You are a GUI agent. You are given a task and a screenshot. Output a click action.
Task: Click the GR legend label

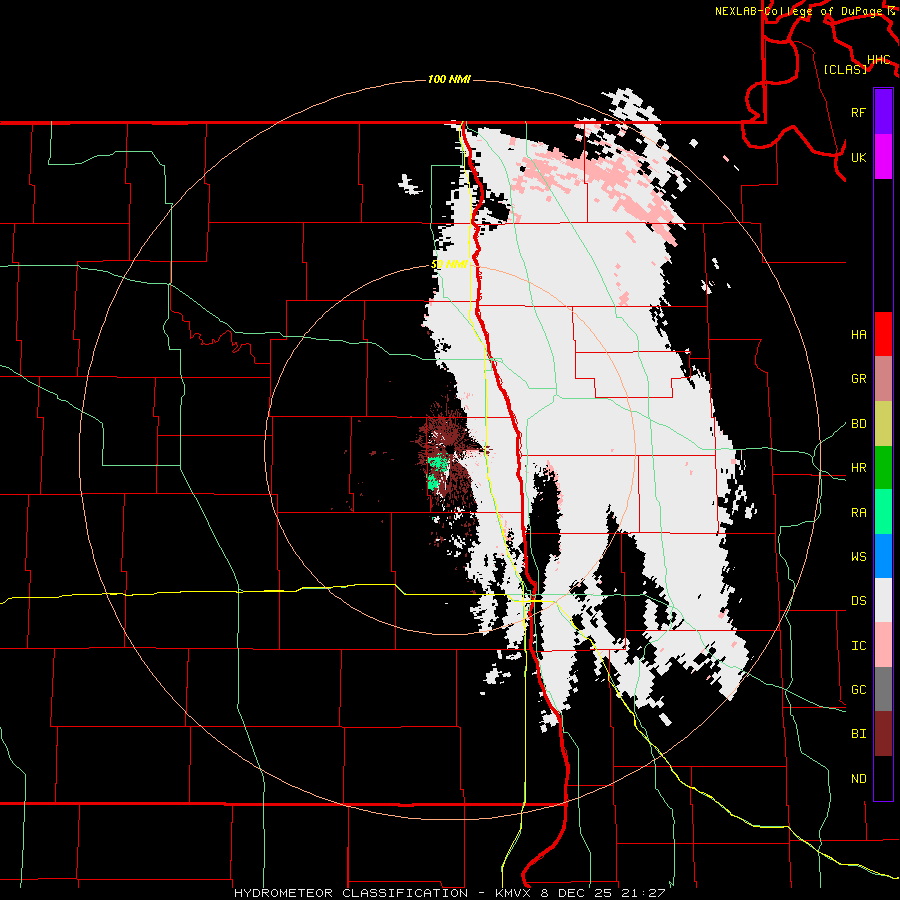tap(858, 379)
